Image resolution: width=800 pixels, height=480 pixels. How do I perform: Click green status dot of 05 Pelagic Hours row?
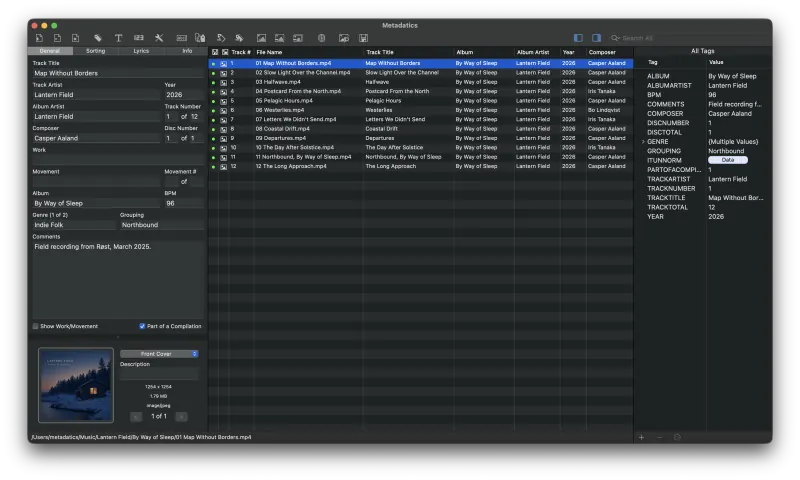tap(213, 101)
